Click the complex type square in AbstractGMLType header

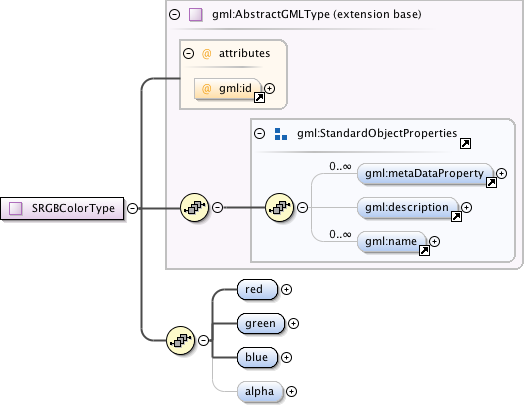(196, 15)
